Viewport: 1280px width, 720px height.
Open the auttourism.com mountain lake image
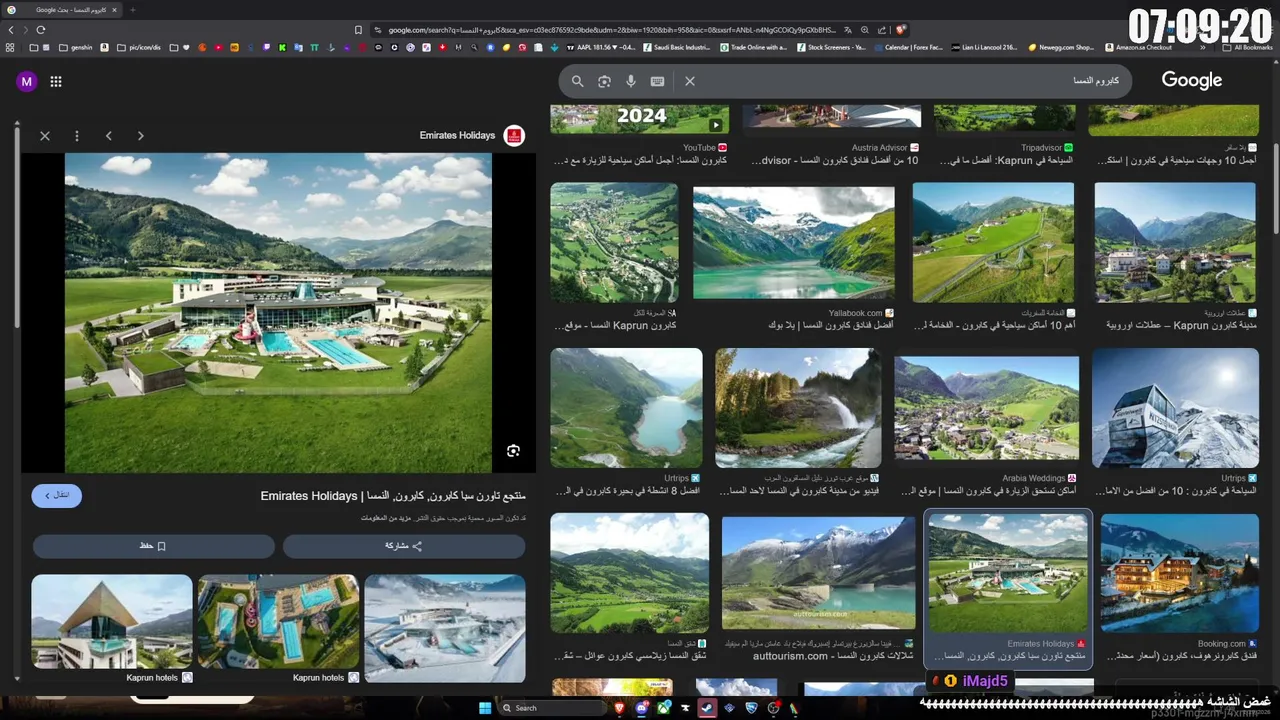click(818, 573)
